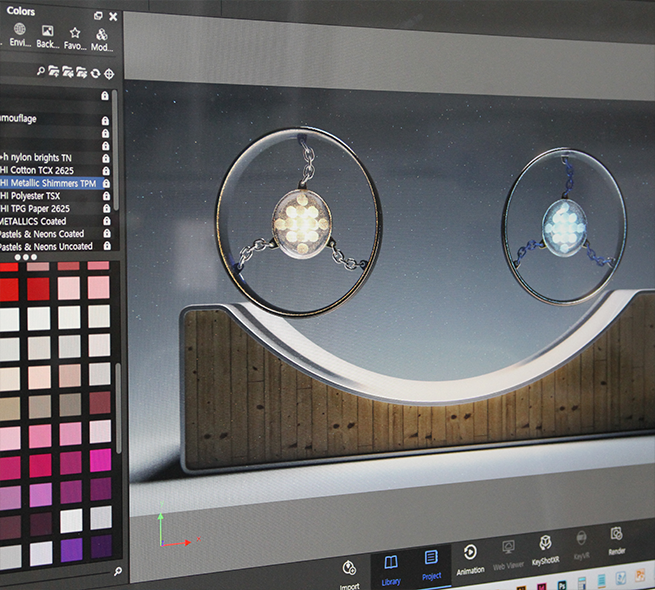Click the color swatch grid scrollbar
This screenshot has width=655, height=590.
point(119,408)
